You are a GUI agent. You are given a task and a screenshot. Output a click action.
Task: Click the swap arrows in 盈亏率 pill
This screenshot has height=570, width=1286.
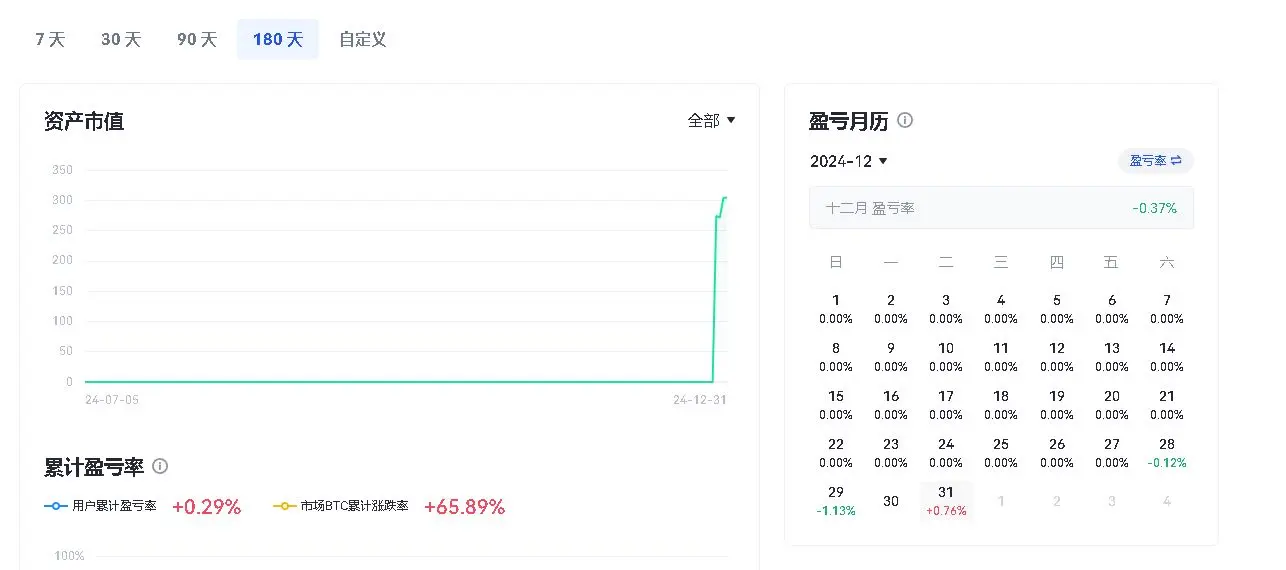[x=1177, y=161]
